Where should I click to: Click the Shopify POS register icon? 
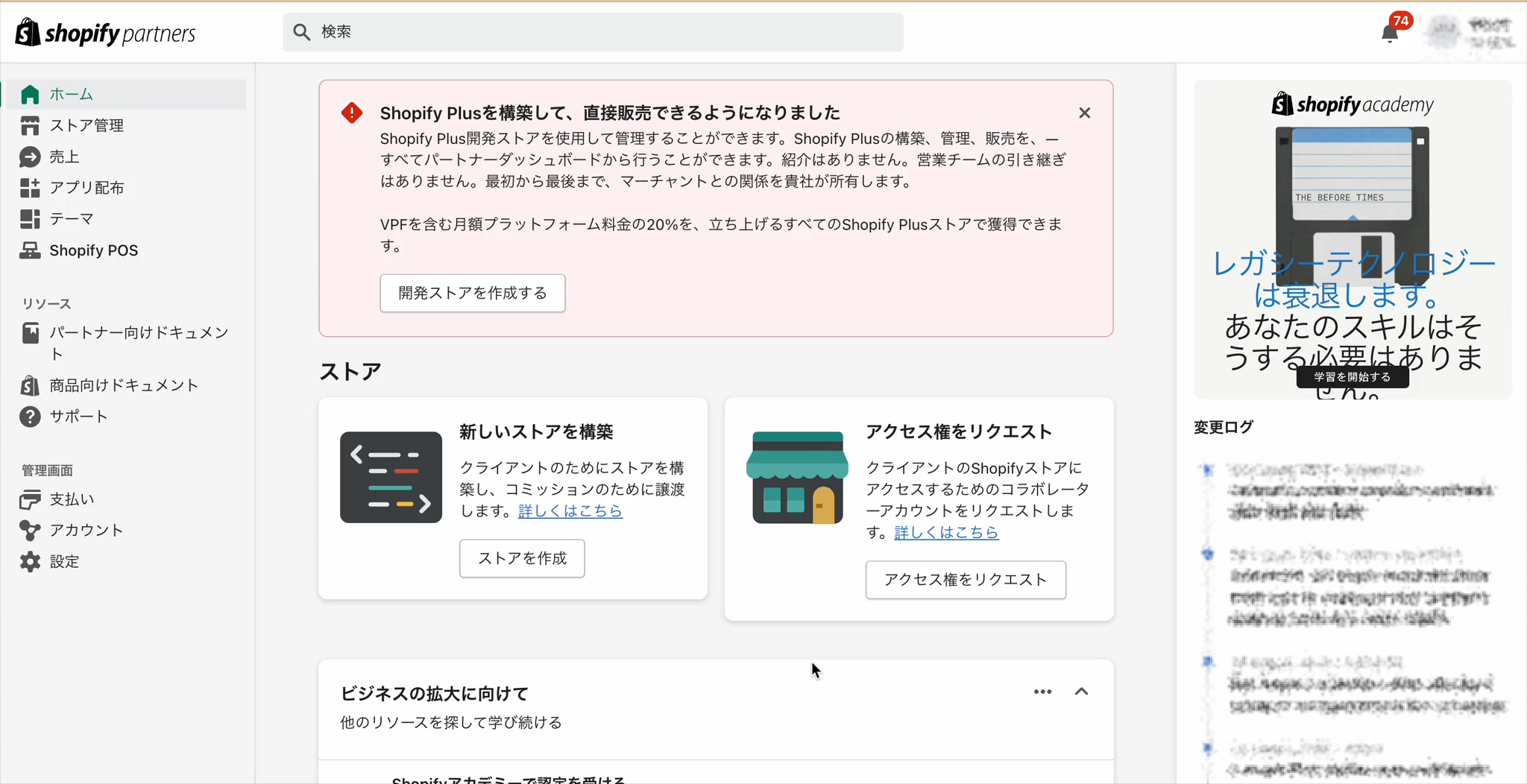pyautogui.click(x=30, y=250)
